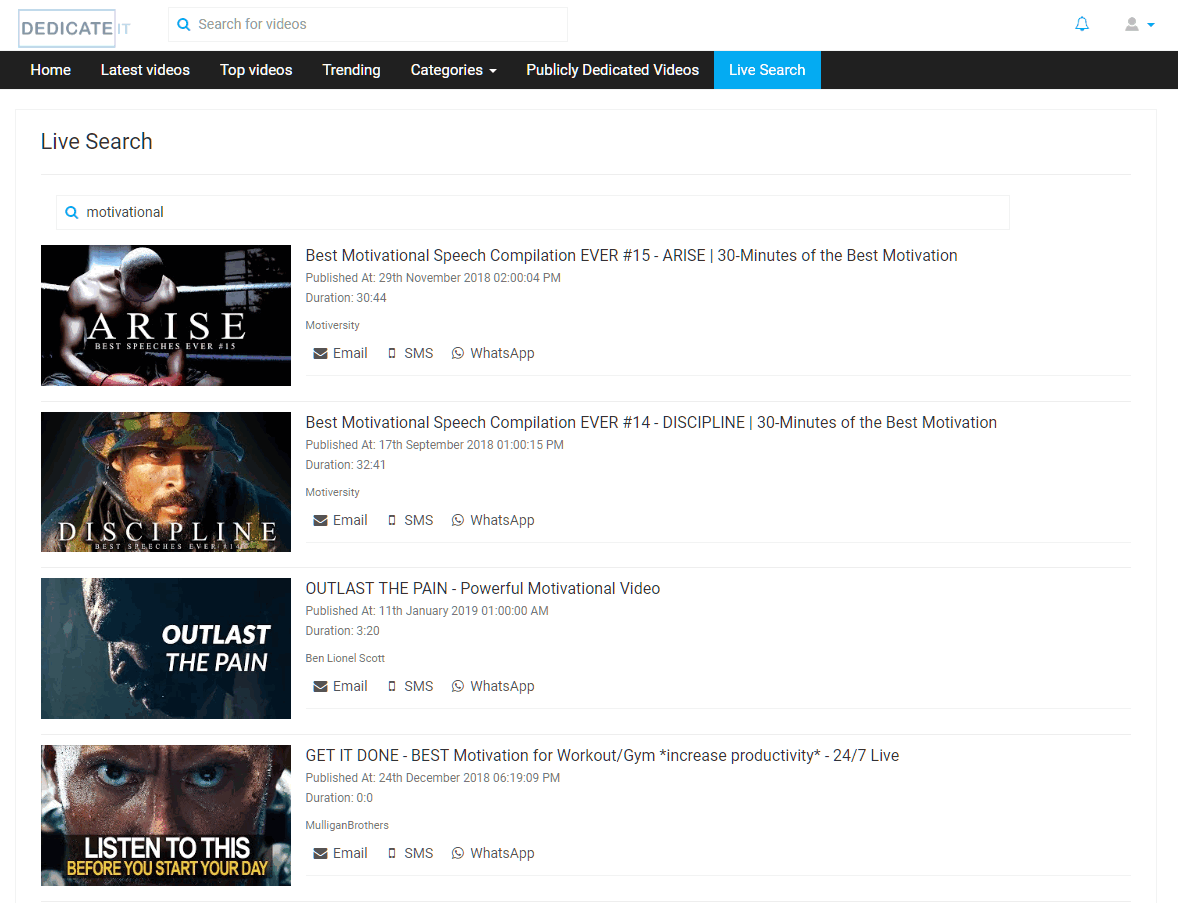Open OUTLAST THE PAIN video title
Image resolution: width=1178 pixels, height=903 pixels.
pyautogui.click(x=482, y=588)
